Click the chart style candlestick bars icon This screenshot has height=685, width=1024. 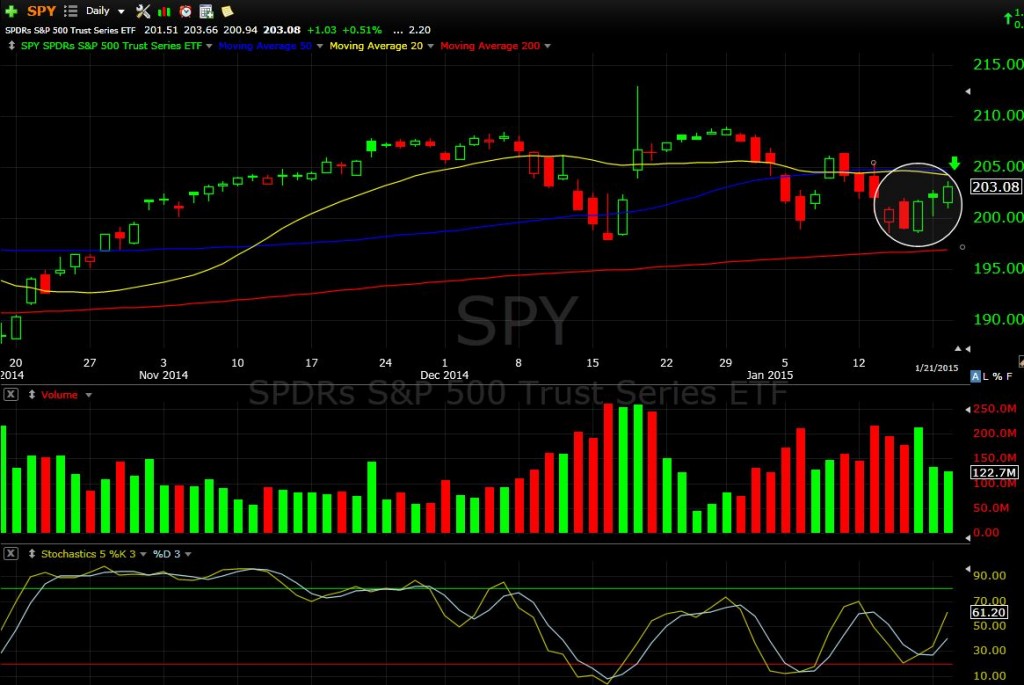pos(164,11)
